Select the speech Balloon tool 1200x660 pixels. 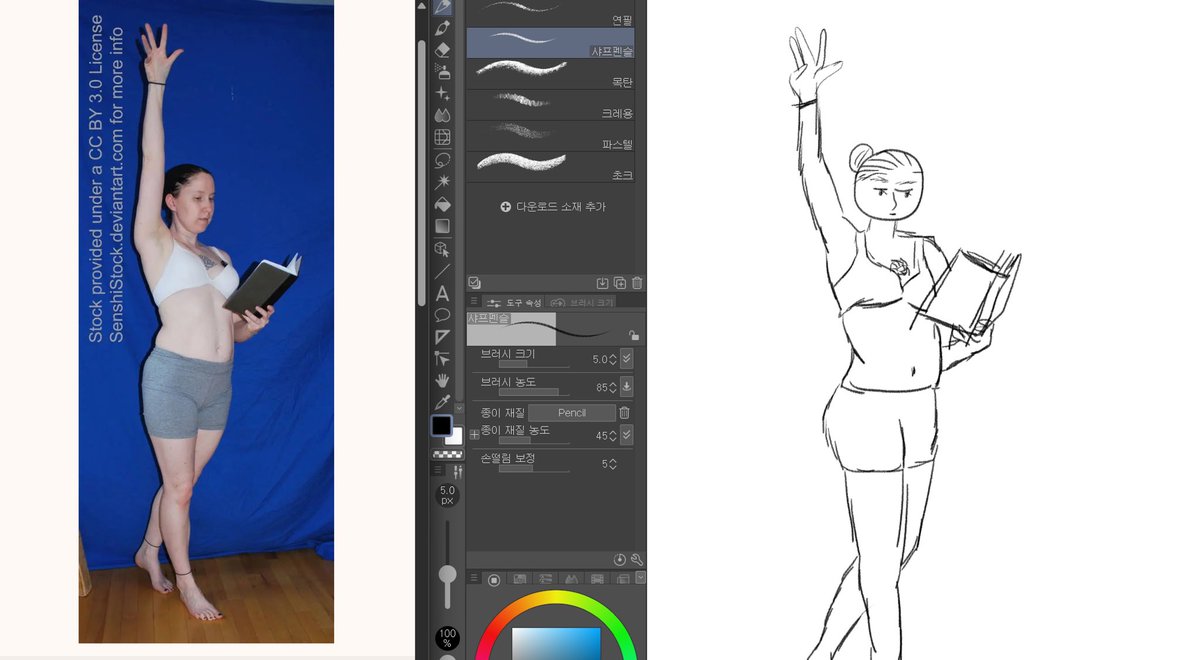point(442,314)
